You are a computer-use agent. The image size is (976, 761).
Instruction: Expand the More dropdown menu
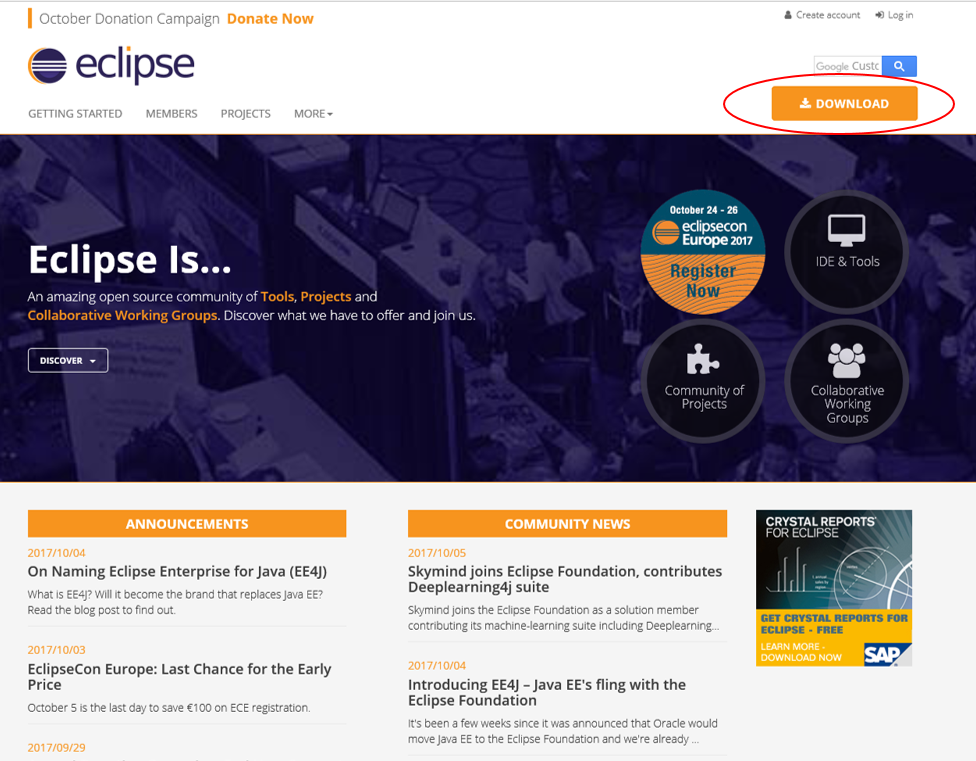tap(313, 114)
